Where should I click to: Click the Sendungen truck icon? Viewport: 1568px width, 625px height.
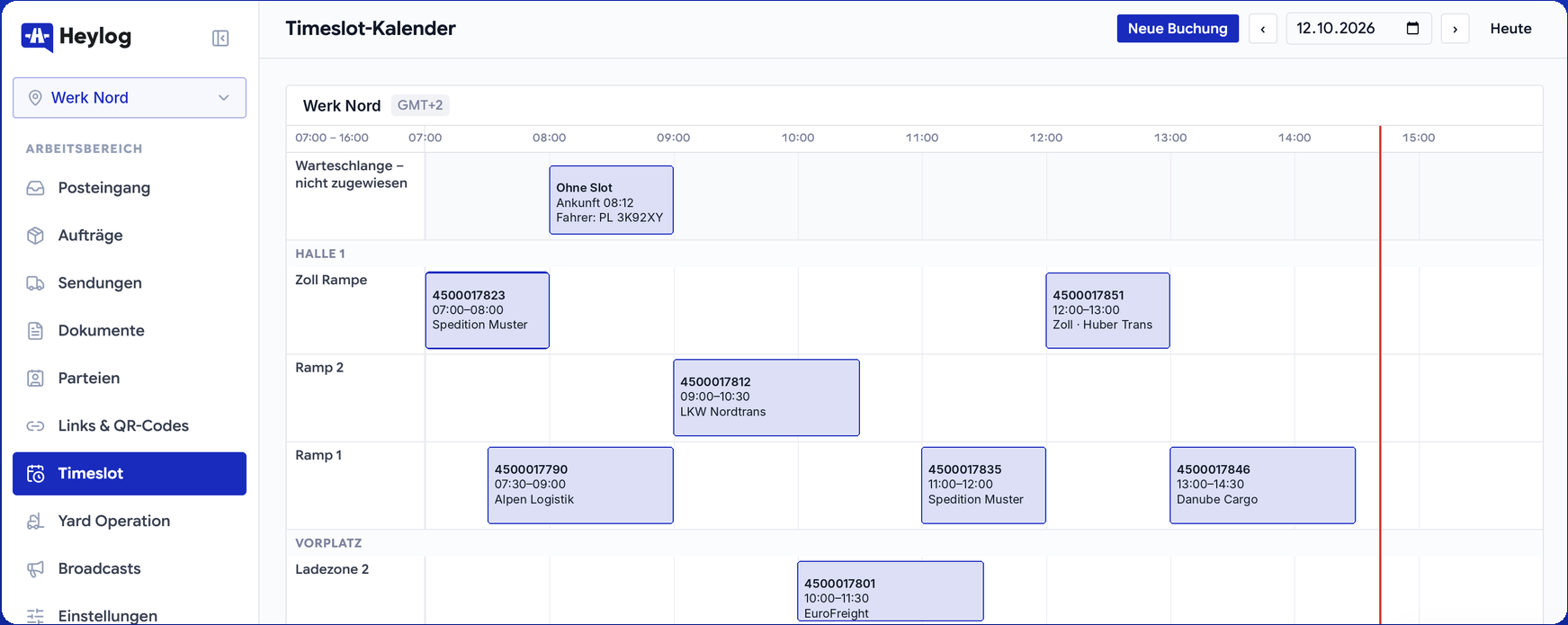pyautogui.click(x=35, y=283)
